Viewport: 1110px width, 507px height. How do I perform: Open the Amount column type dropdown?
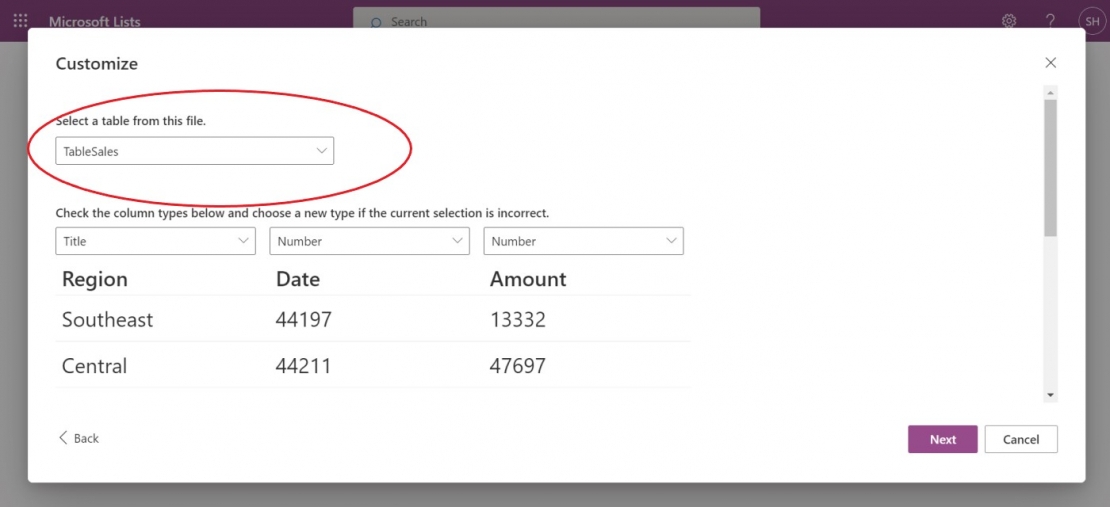(x=583, y=241)
